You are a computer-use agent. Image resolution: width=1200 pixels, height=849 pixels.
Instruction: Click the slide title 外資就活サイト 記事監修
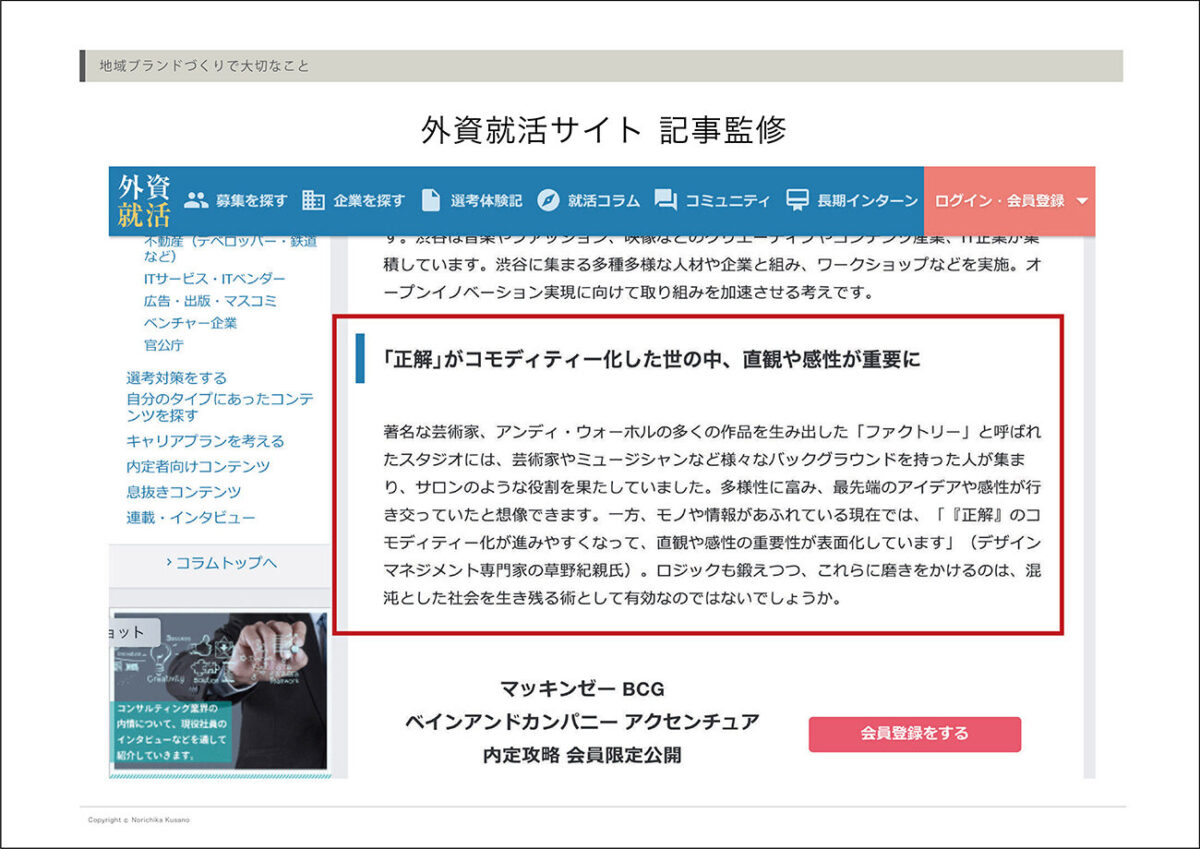tap(603, 130)
